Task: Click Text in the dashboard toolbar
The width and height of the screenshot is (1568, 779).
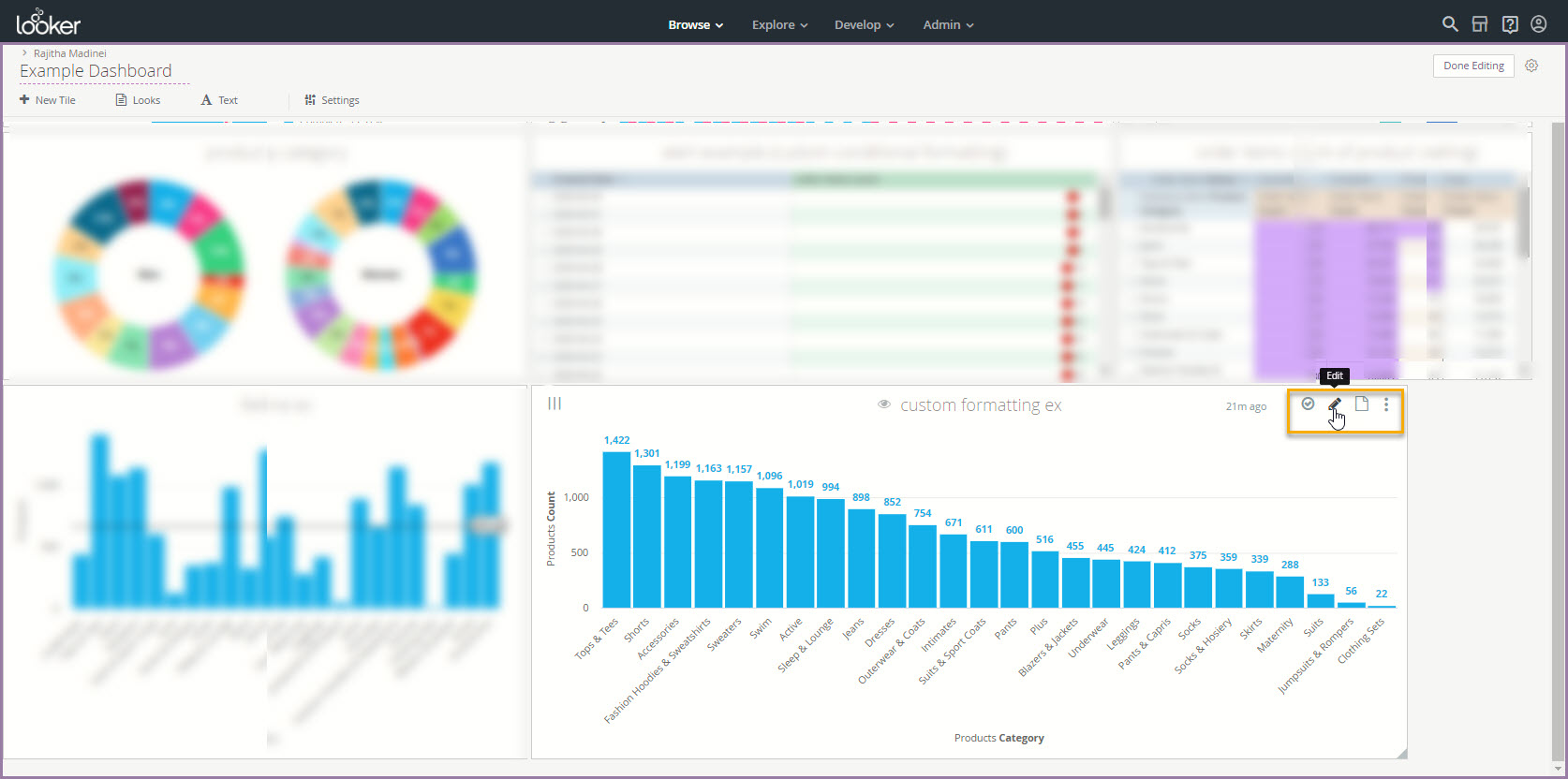Action: point(219,100)
